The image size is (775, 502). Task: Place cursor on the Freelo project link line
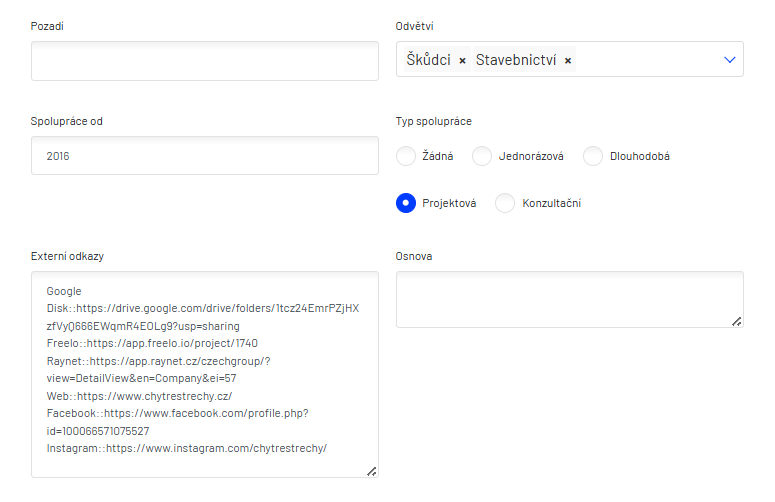click(153, 343)
